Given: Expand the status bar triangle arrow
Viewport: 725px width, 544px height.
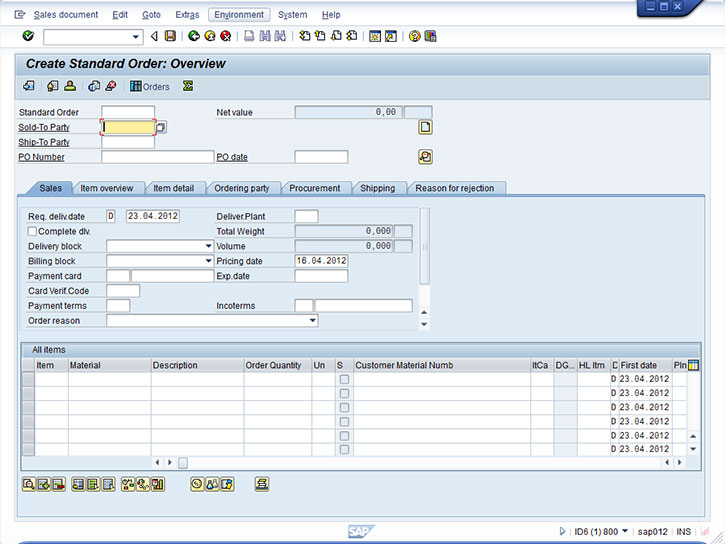Looking at the screenshot, I should [562, 532].
